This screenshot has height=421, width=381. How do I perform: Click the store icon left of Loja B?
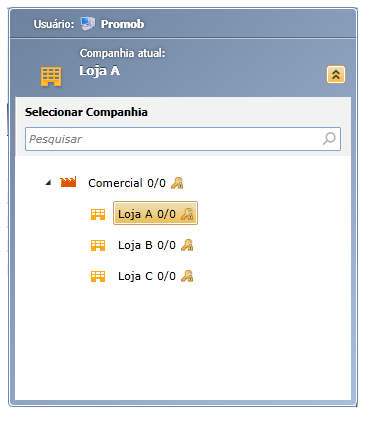(98, 245)
